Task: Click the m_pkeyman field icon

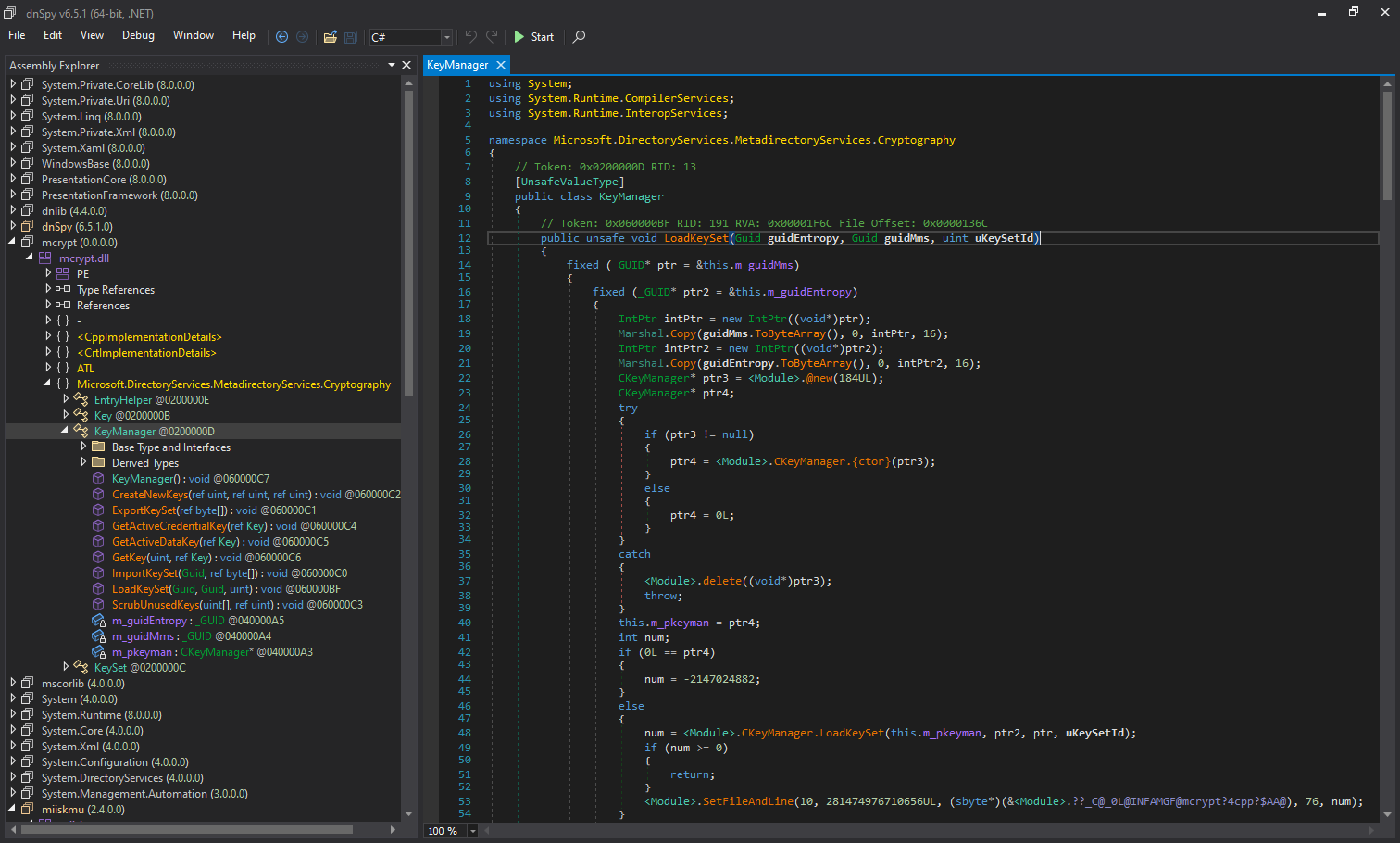Action: click(x=98, y=651)
